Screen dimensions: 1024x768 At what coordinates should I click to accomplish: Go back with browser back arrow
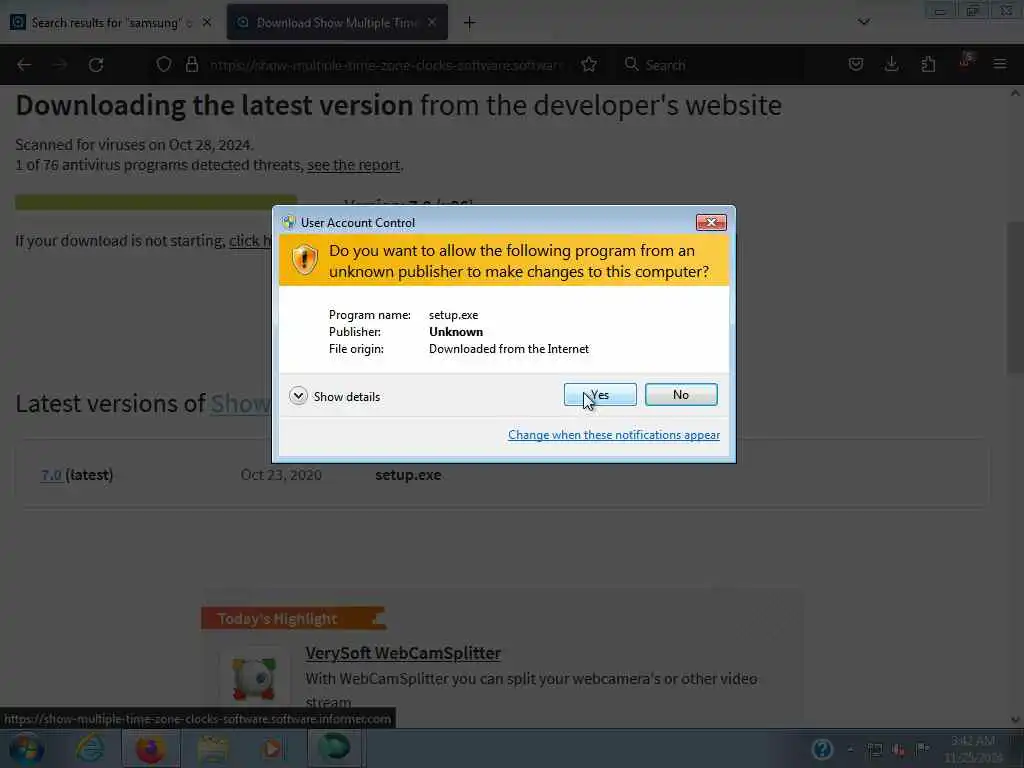24,65
